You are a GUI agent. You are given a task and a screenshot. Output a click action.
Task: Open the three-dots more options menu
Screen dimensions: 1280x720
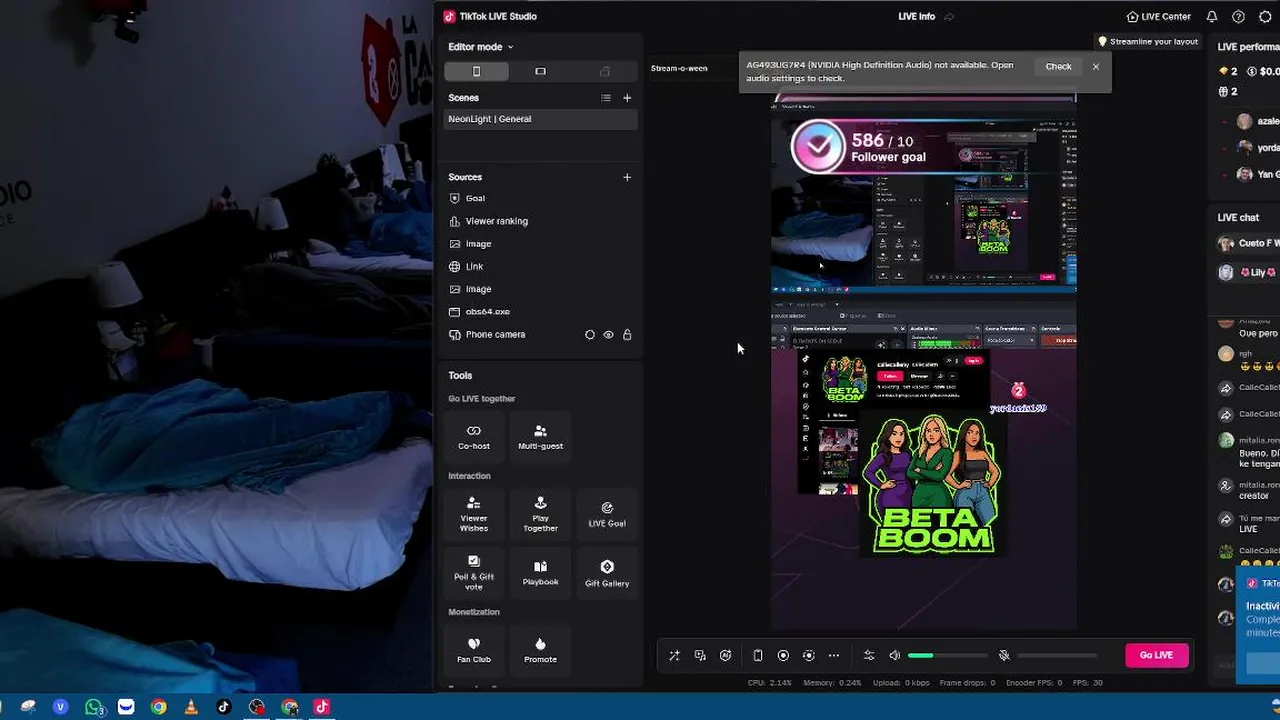(x=834, y=656)
